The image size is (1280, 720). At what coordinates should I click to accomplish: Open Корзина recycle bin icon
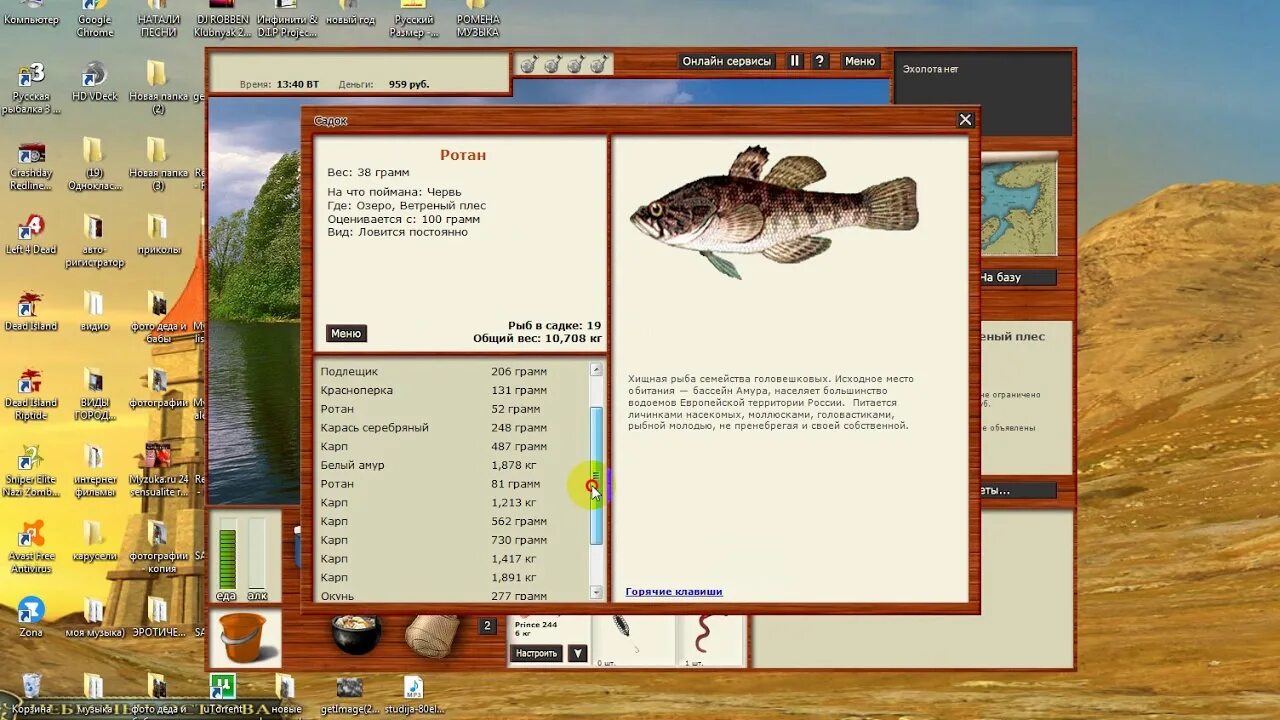31,693
